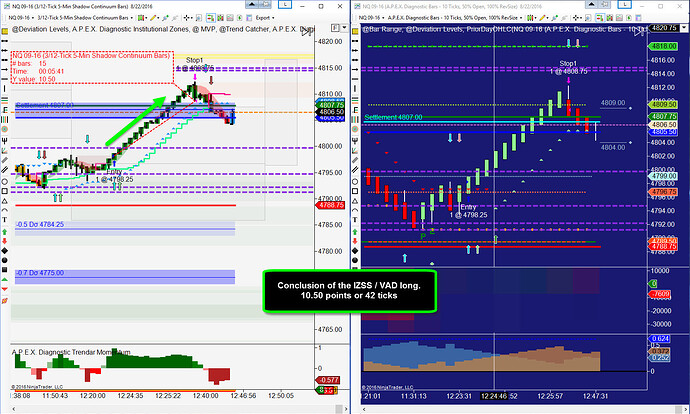Click up-arrow always-on-top button, left window
This screenshot has height=414, width=690.
[x=252, y=4]
